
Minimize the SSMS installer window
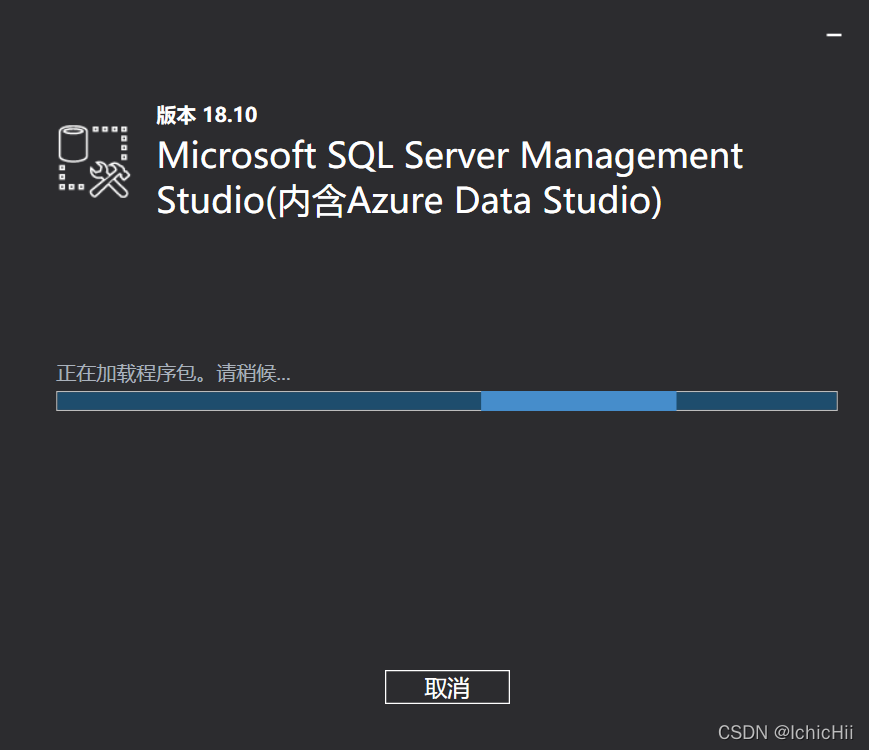(834, 34)
